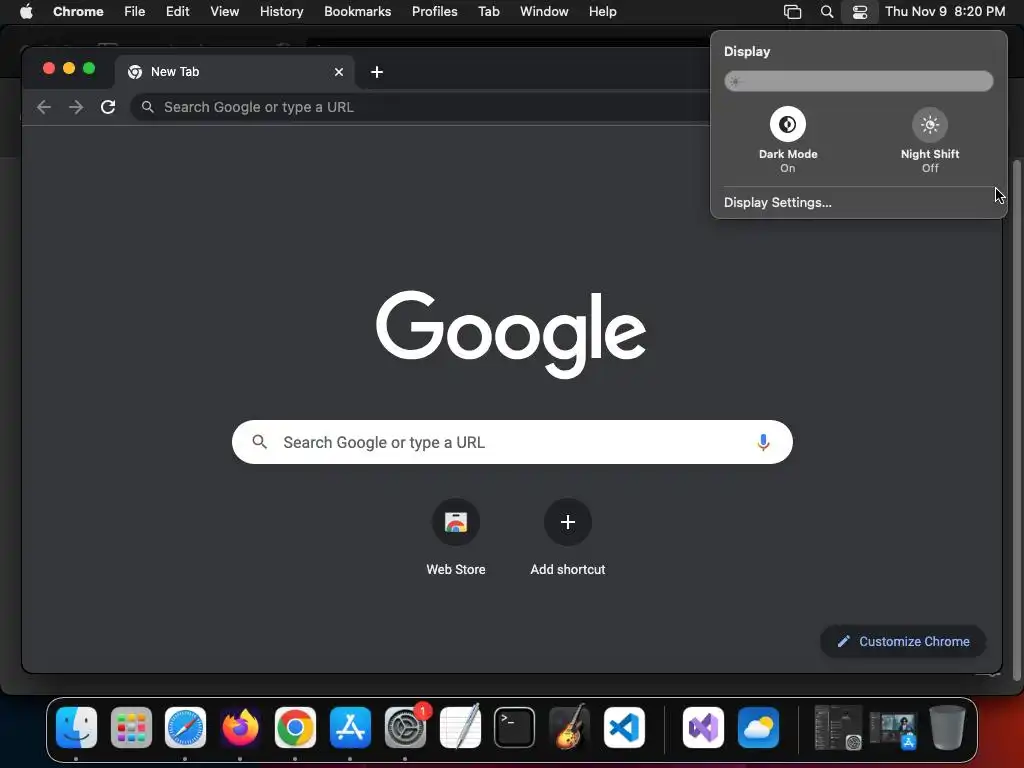Viewport: 1024px width, 768px height.
Task: Open the History menu
Action: [x=281, y=12]
